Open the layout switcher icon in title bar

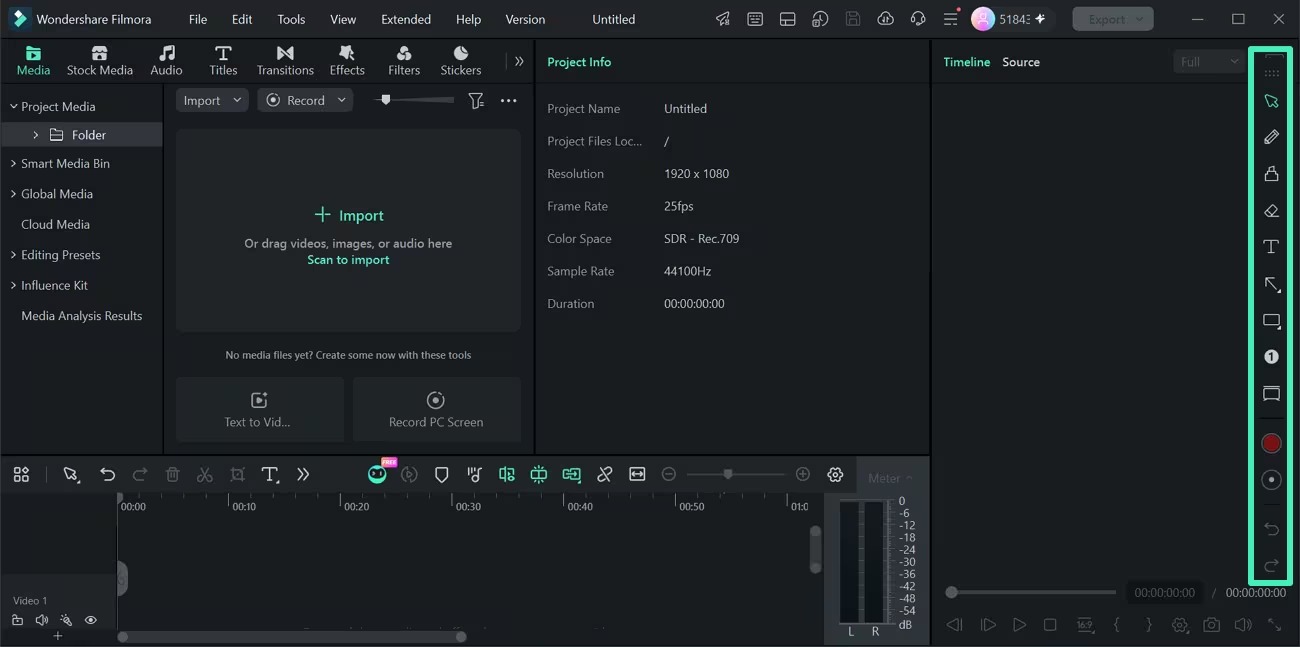click(x=788, y=19)
